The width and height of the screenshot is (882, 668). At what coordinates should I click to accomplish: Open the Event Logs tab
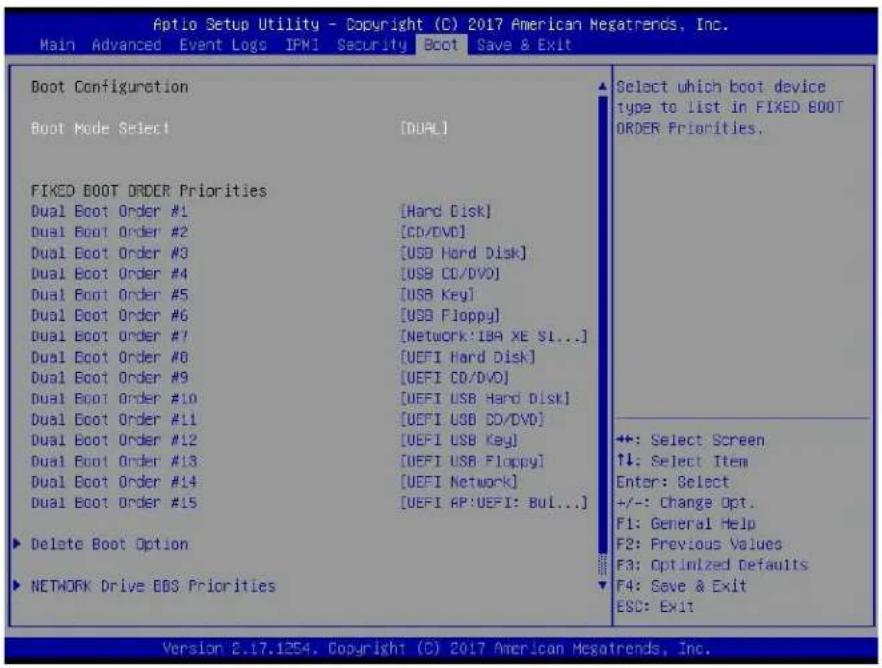click(223, 45)
